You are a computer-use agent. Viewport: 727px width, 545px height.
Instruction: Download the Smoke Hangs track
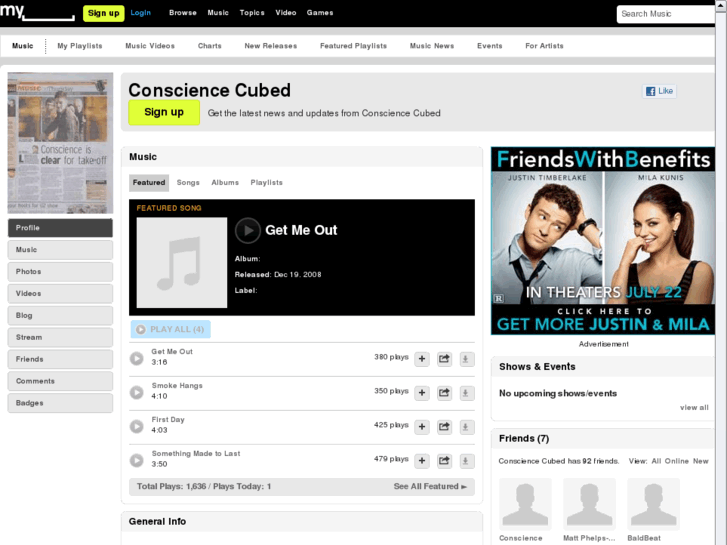click(x=466, y=393)
